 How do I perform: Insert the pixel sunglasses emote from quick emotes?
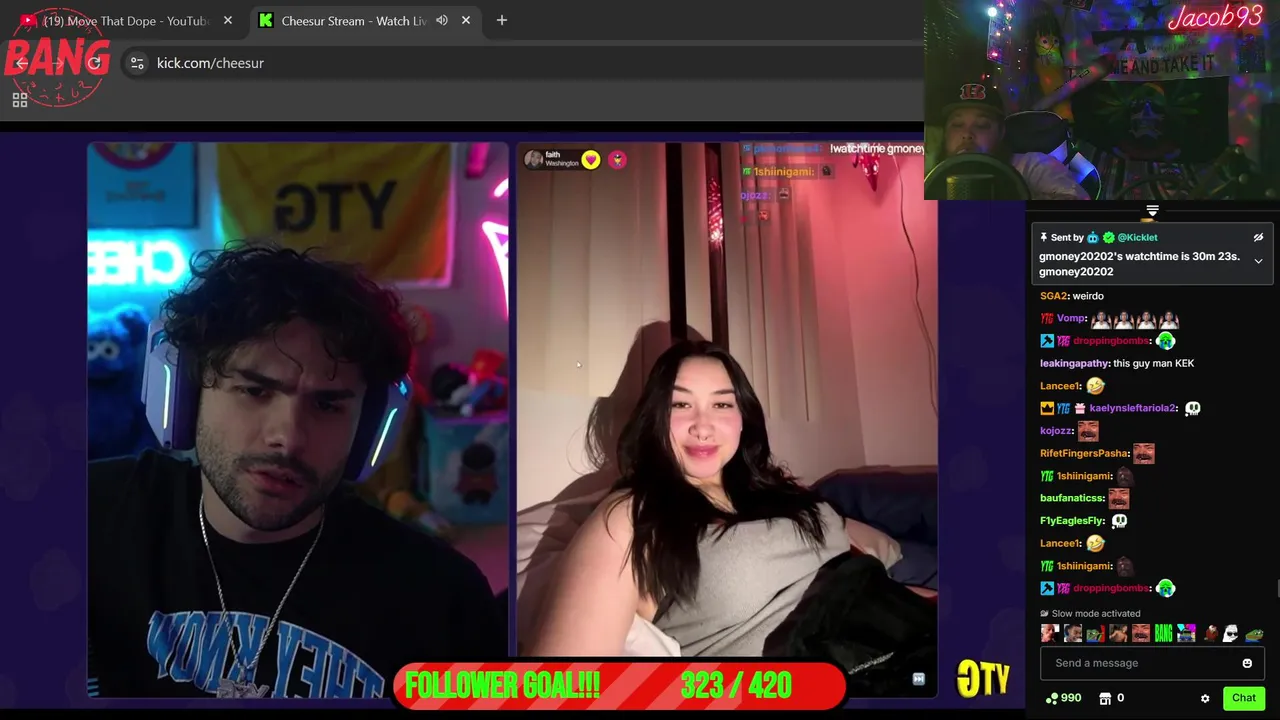pyautogui.click(x=1186, y=633)
